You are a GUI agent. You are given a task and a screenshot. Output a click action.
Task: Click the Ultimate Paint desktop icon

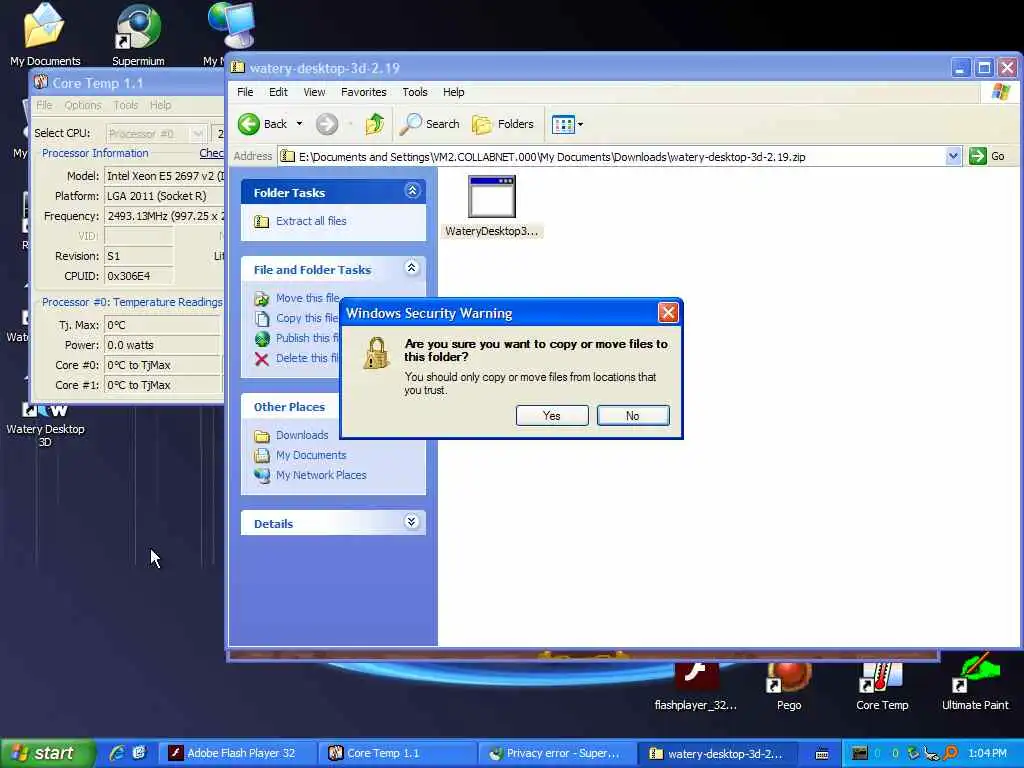[975, 683]
